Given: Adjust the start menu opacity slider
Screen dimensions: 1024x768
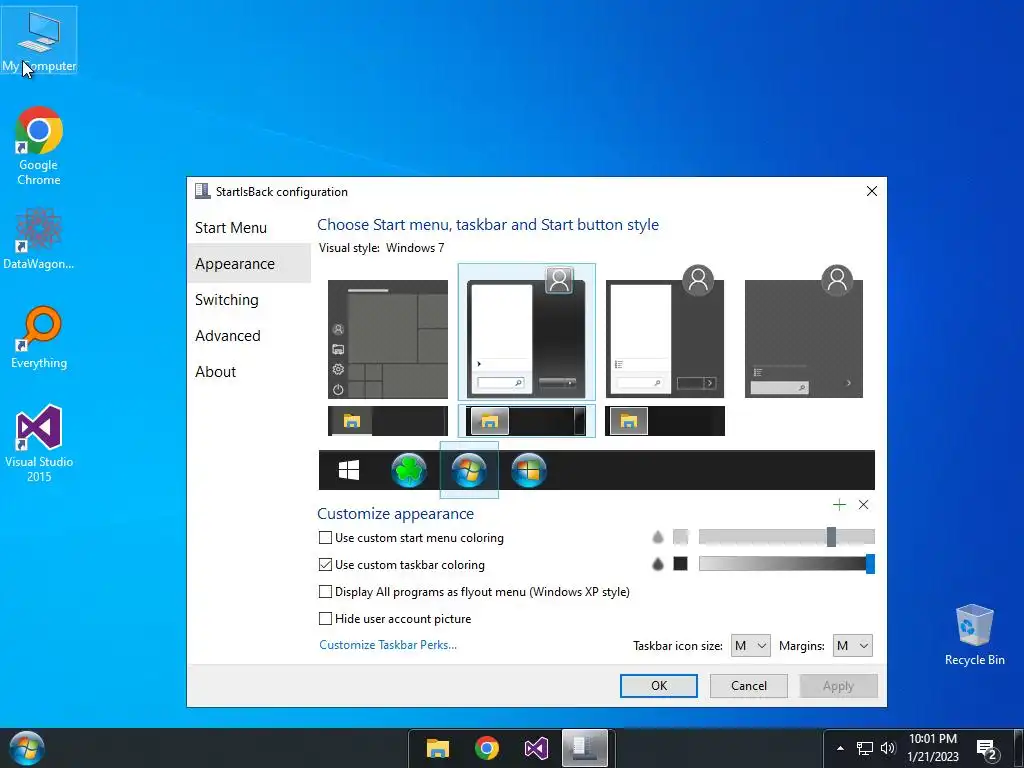Looking at the screenshot, I should point(786,537).
